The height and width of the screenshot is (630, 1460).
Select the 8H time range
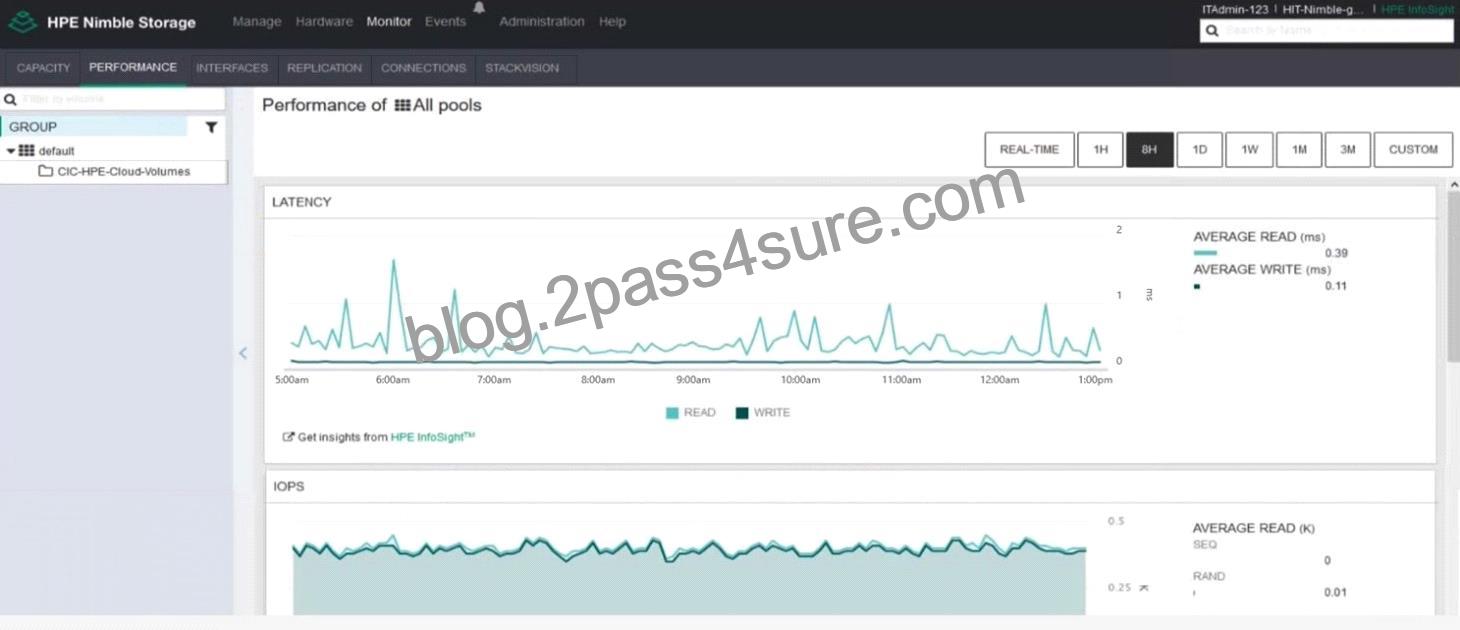point(1149,150)
